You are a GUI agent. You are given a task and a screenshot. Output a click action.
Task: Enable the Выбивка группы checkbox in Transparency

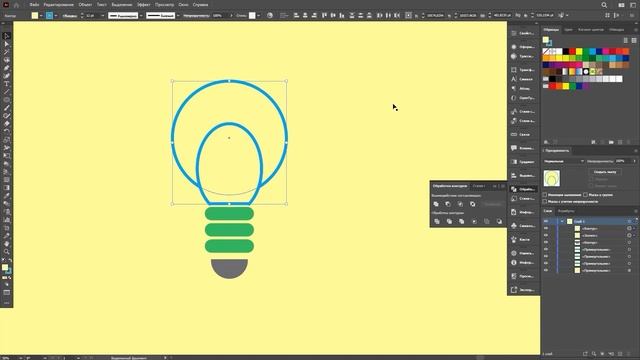click(586, 195)
